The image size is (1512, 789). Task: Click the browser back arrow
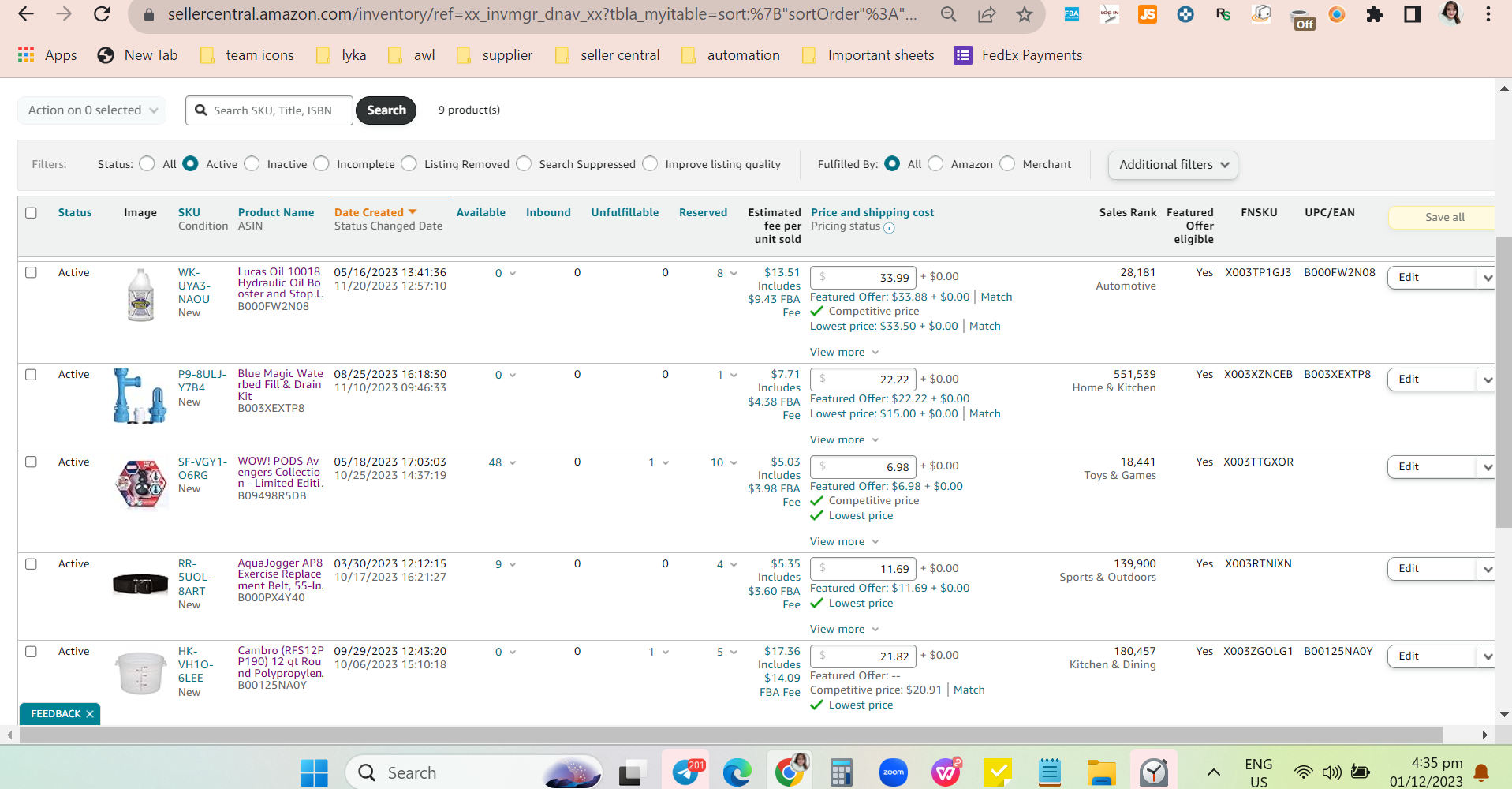26,14
